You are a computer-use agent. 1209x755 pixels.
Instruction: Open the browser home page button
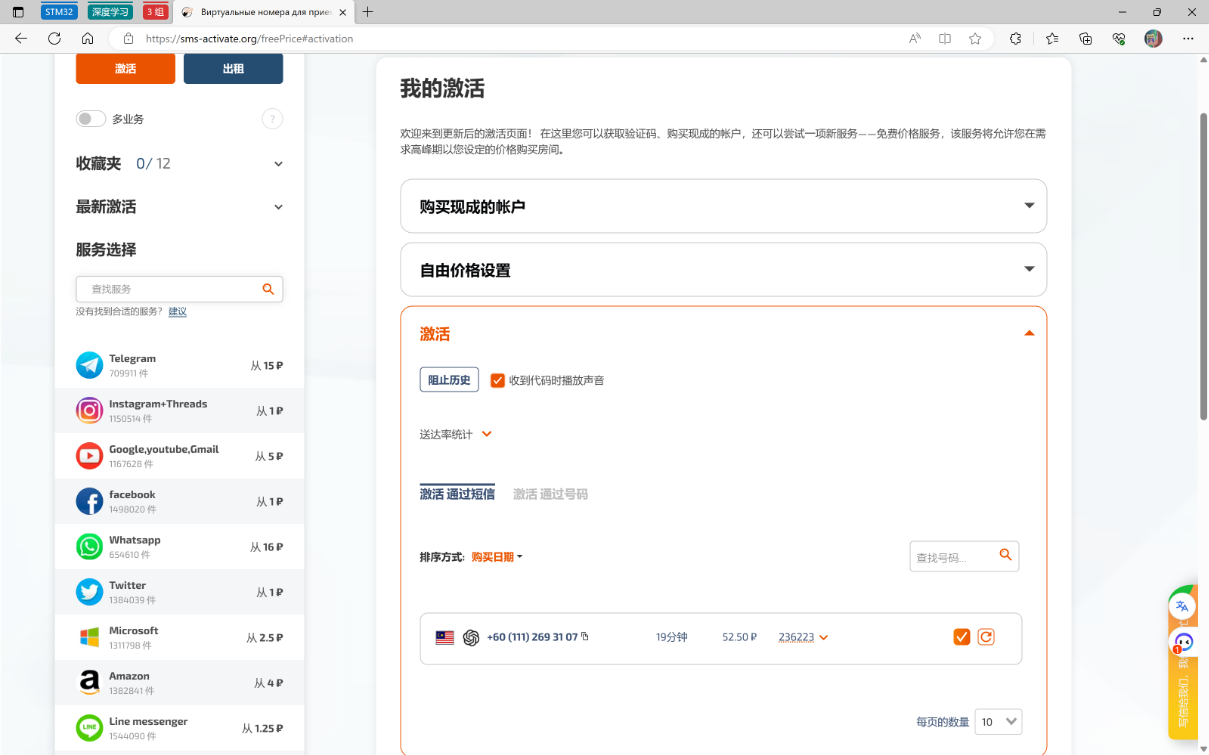point(87,38)
